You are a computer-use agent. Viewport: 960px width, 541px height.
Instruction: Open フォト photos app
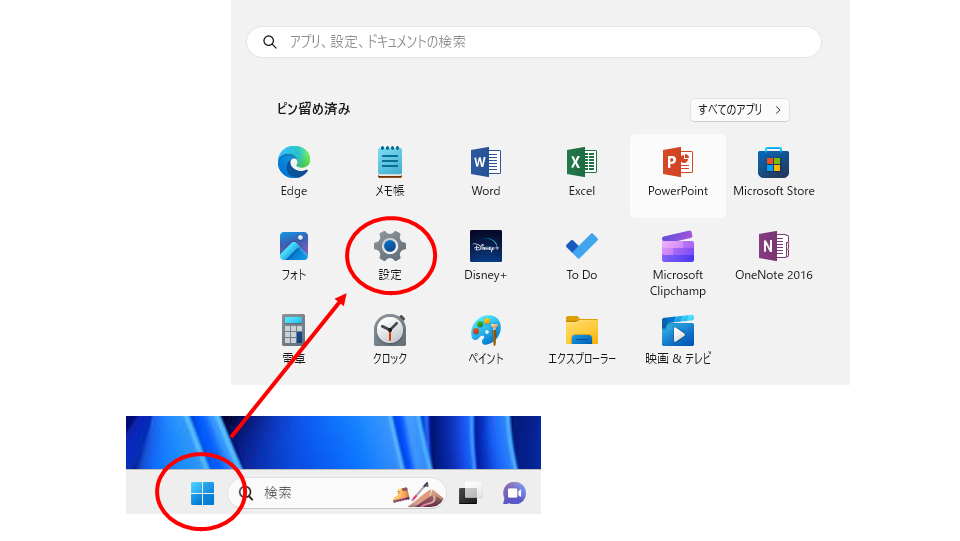(294, 256)
